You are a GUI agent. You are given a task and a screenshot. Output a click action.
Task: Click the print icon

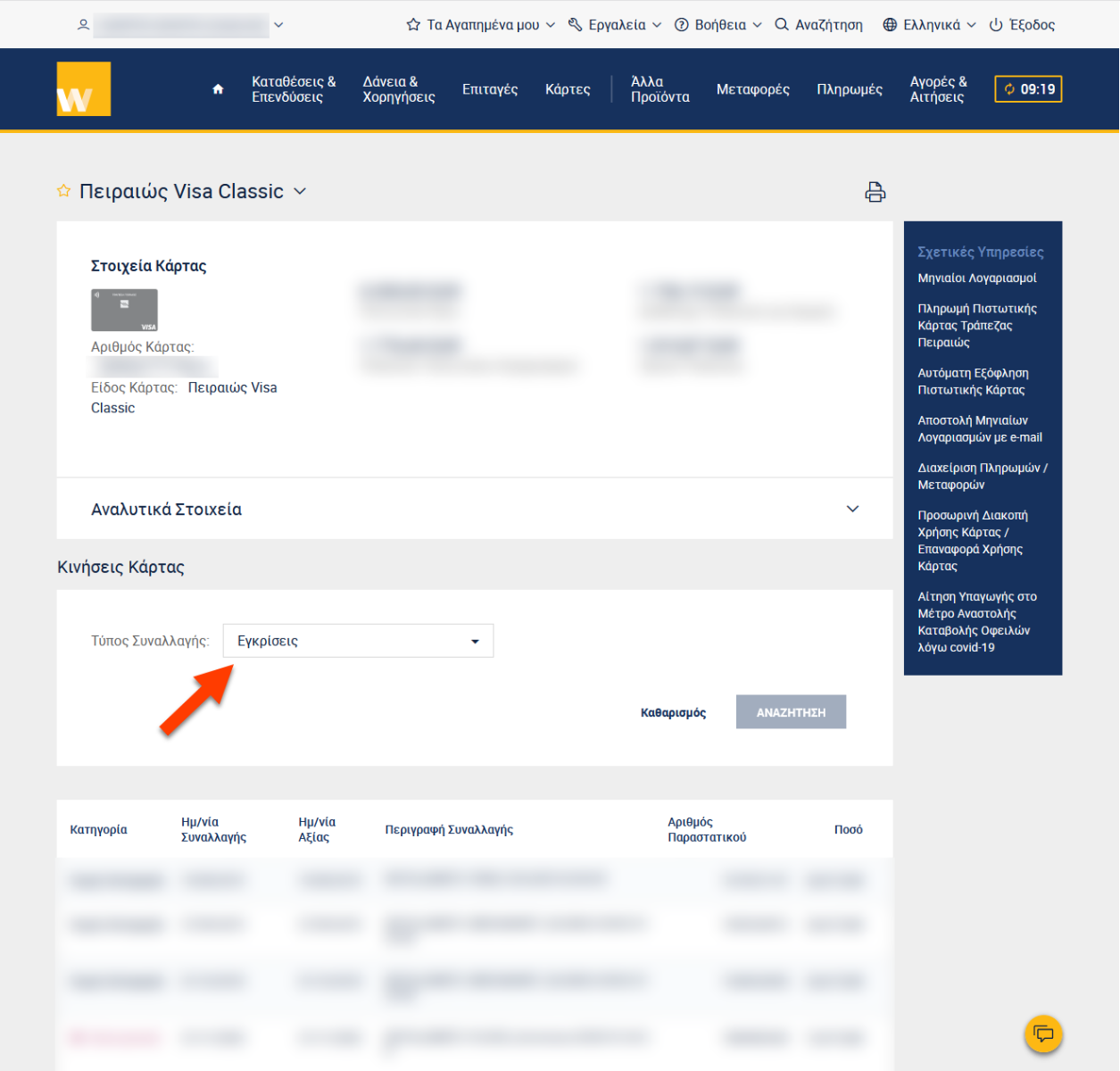875,192
